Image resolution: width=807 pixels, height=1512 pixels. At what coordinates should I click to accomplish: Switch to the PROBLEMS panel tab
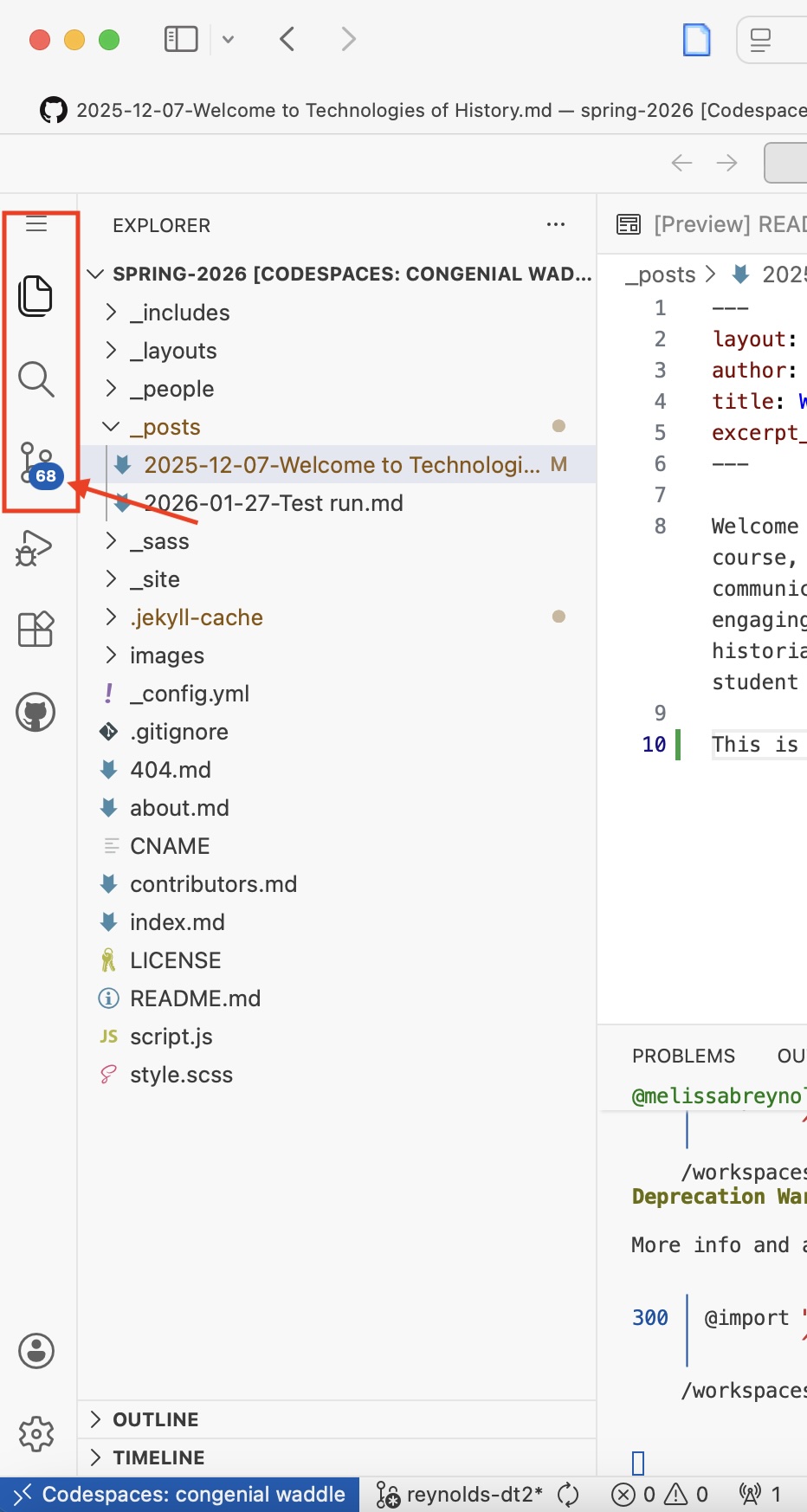(x=683, y=1056)
